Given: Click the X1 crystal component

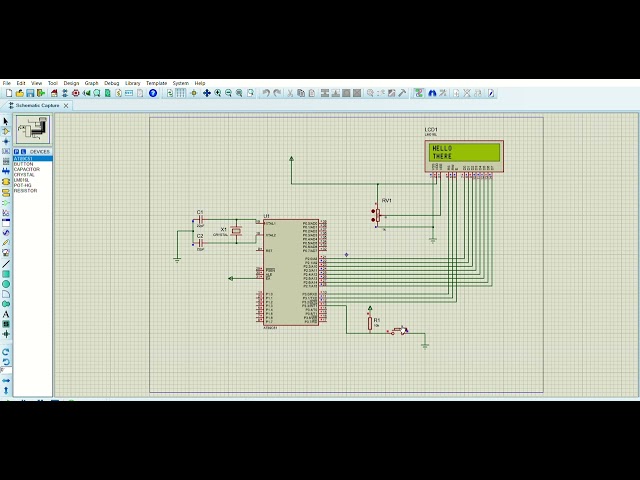Looking at the screenshot, I should (236, 231).
